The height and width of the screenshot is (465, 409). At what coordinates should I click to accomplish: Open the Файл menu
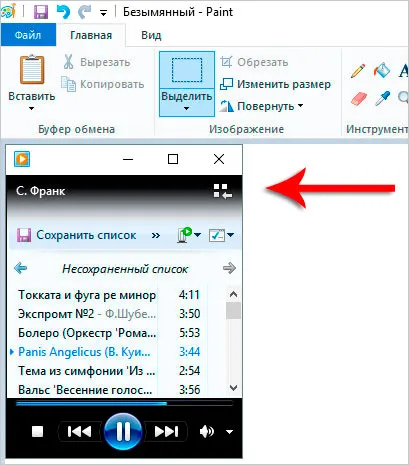[x=28, y=35]
